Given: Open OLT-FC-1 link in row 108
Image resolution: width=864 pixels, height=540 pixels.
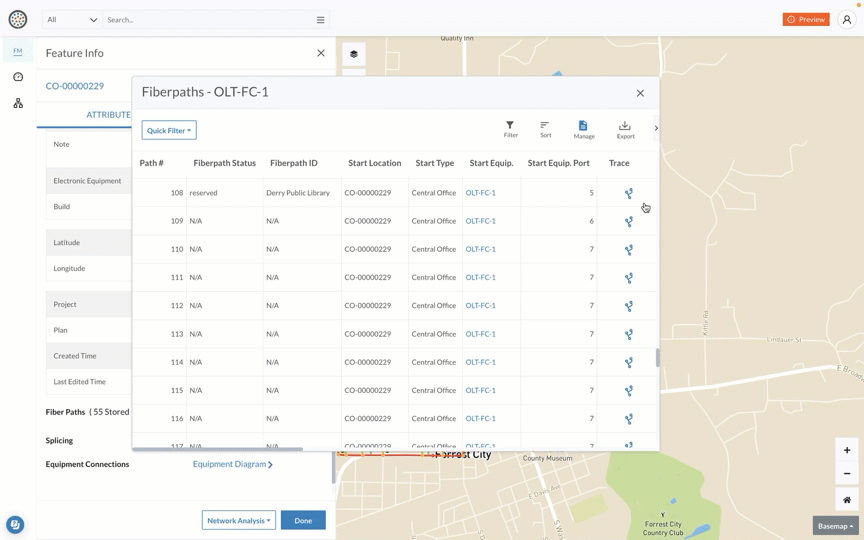Looking at the screenshot, I should [x=480, y=193].
